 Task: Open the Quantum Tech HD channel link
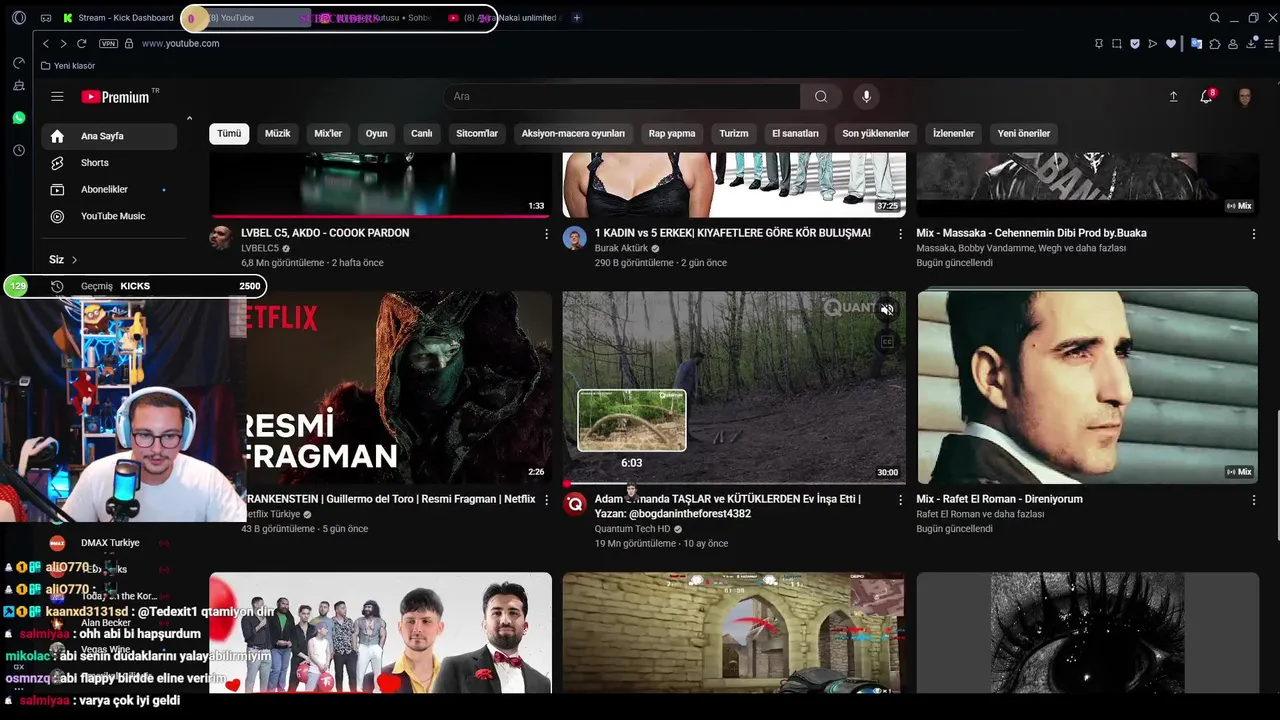(632, 529)
